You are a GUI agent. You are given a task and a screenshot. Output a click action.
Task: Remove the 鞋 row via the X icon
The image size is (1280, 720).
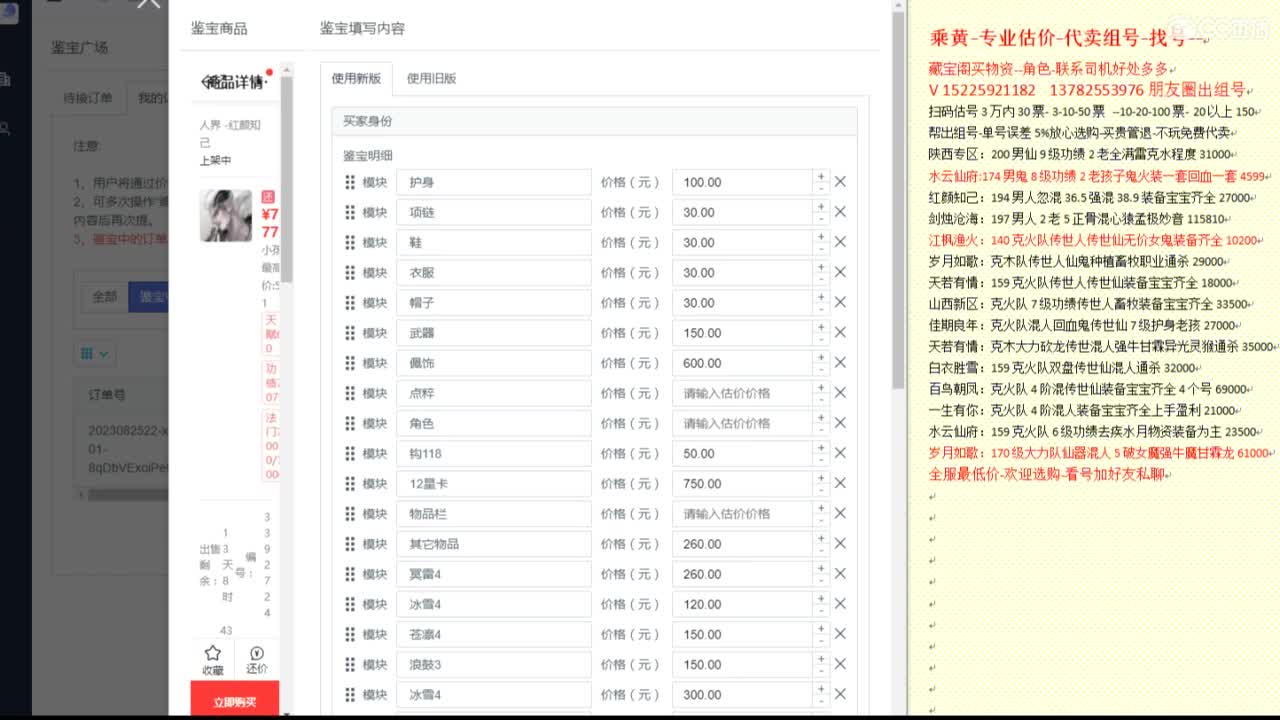click(x=840, y=242)
